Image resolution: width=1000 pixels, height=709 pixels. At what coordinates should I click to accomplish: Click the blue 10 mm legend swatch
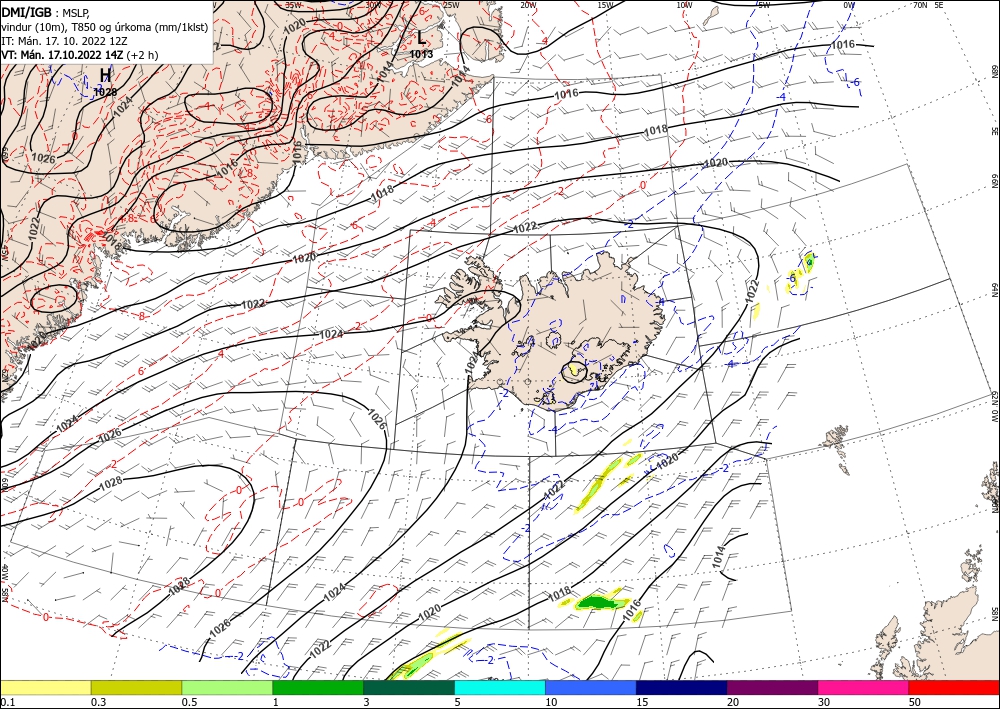(x=591, y=687)
